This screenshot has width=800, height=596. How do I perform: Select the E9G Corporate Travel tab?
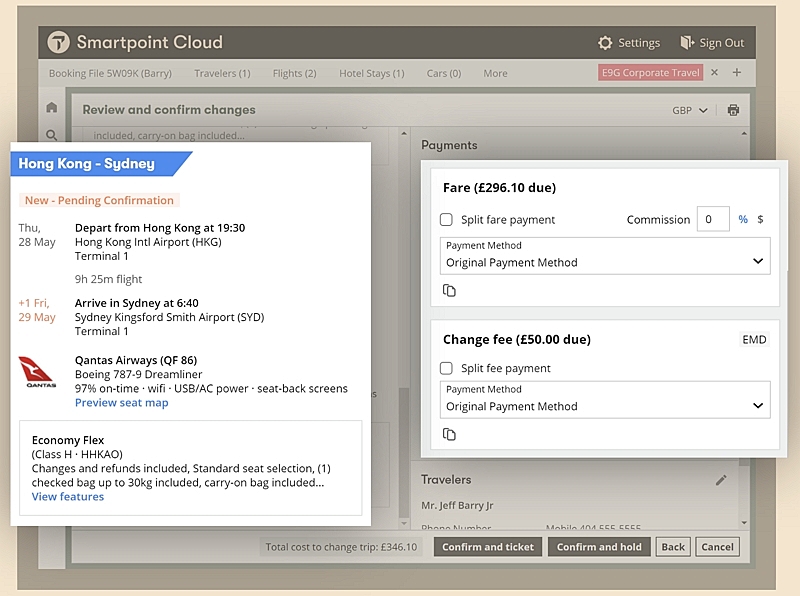pos(651,72)
